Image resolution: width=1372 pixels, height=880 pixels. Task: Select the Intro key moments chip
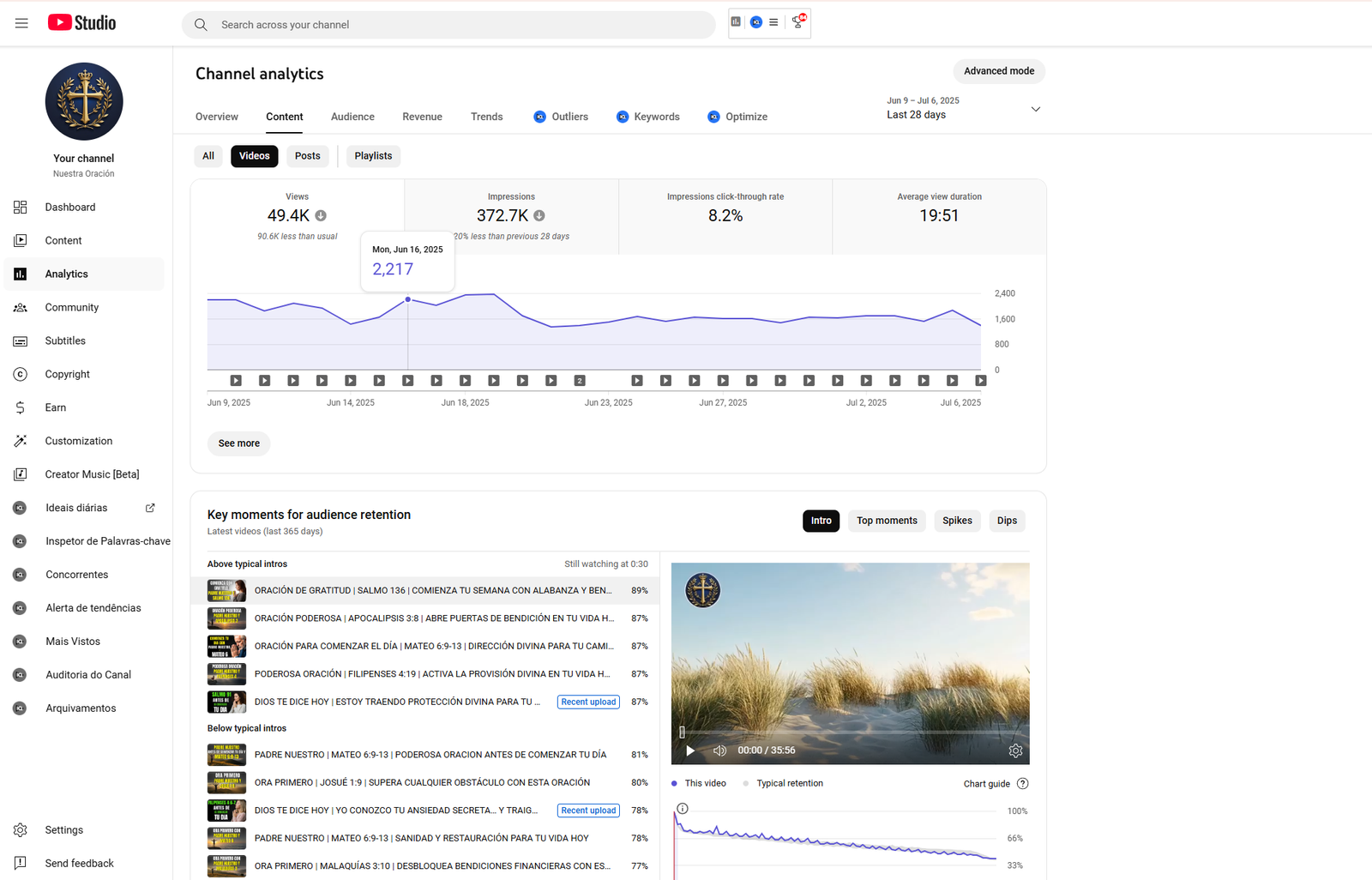point(821,521)
